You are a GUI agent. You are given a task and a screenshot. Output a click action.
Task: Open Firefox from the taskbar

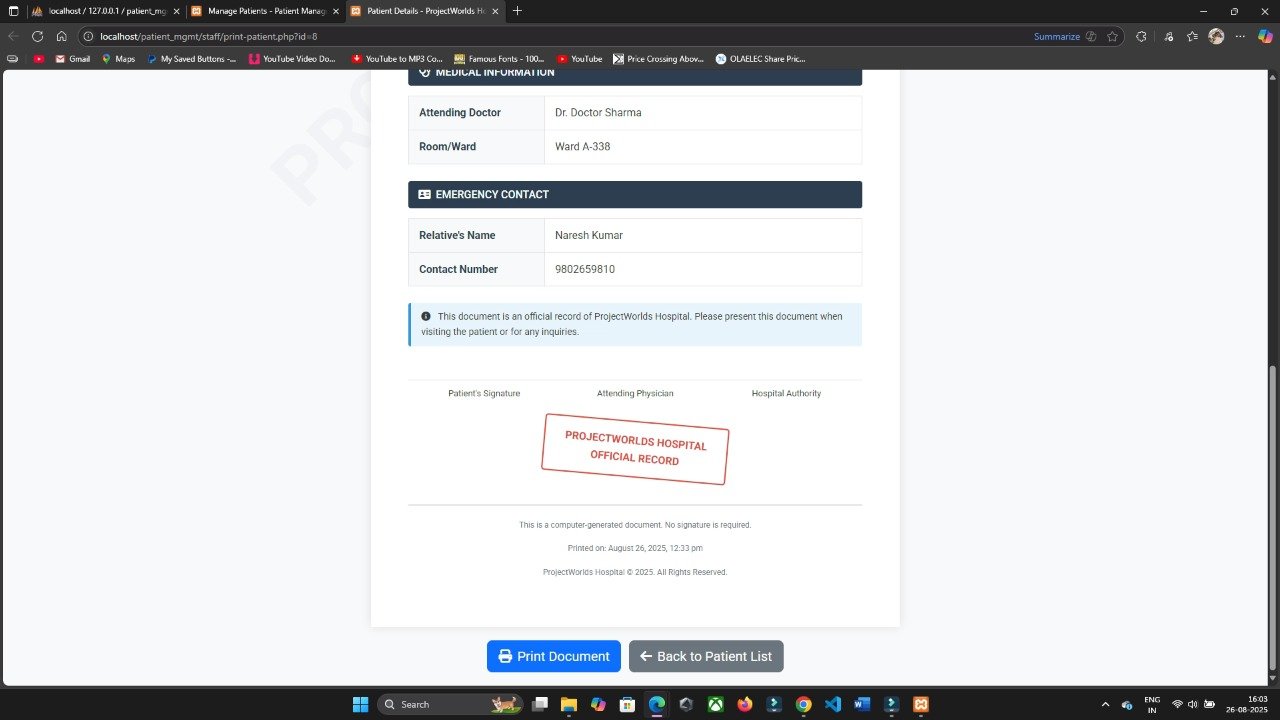[744, 704]
